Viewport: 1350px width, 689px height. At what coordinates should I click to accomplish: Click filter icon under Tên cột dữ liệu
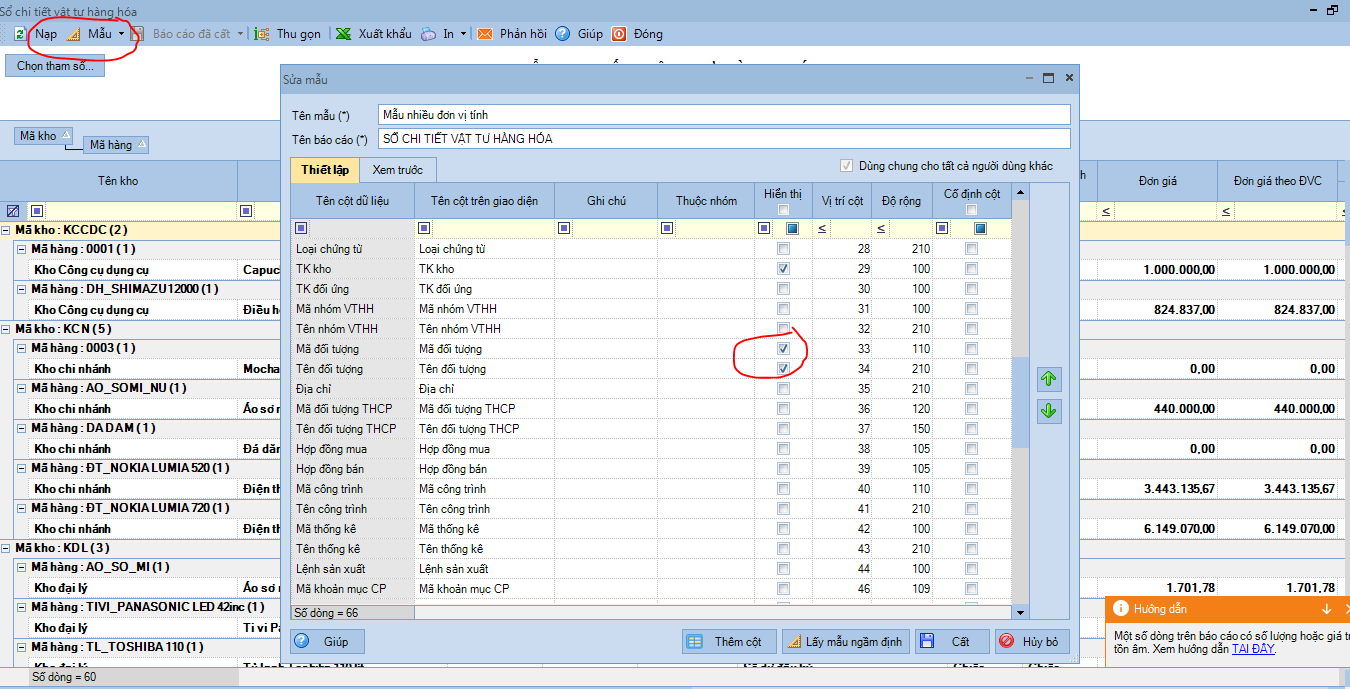click(300, 229)
